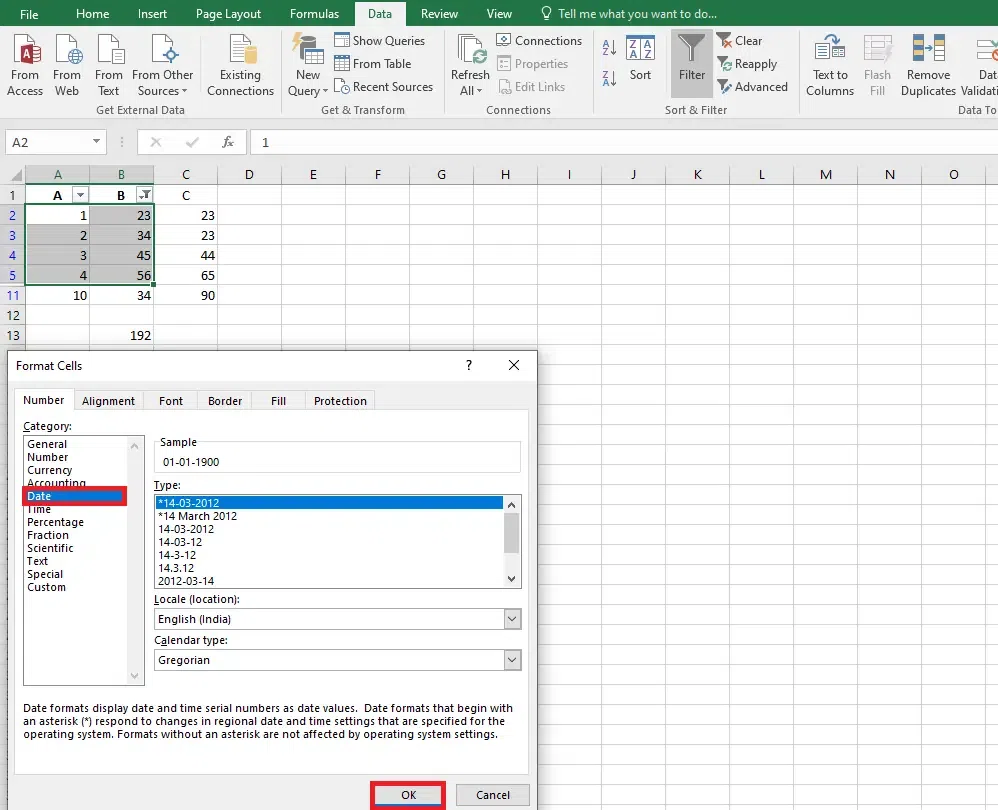Switch to the Alignment tab
This screenshot has width=998, height=810.
108,401
